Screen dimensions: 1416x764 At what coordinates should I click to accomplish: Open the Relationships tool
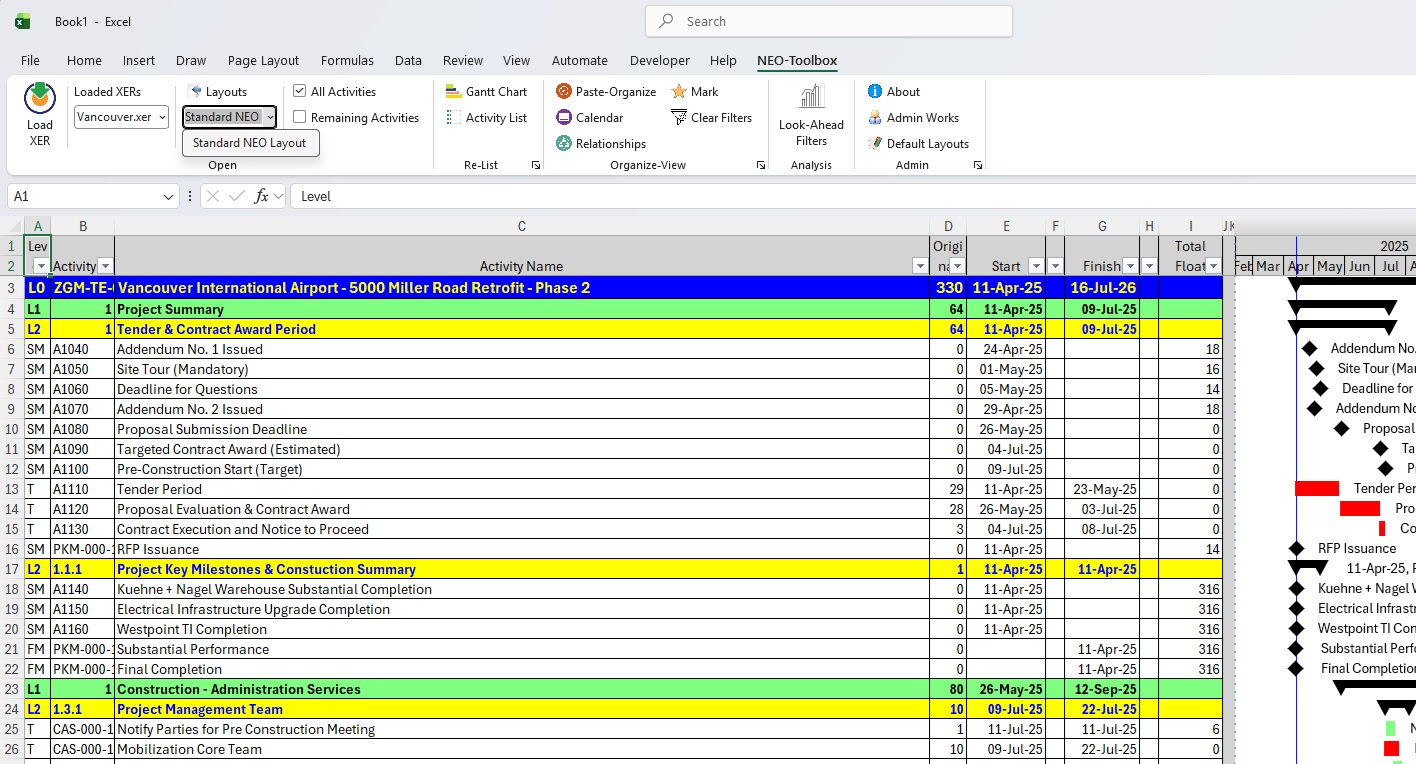(x=600, y=143)
